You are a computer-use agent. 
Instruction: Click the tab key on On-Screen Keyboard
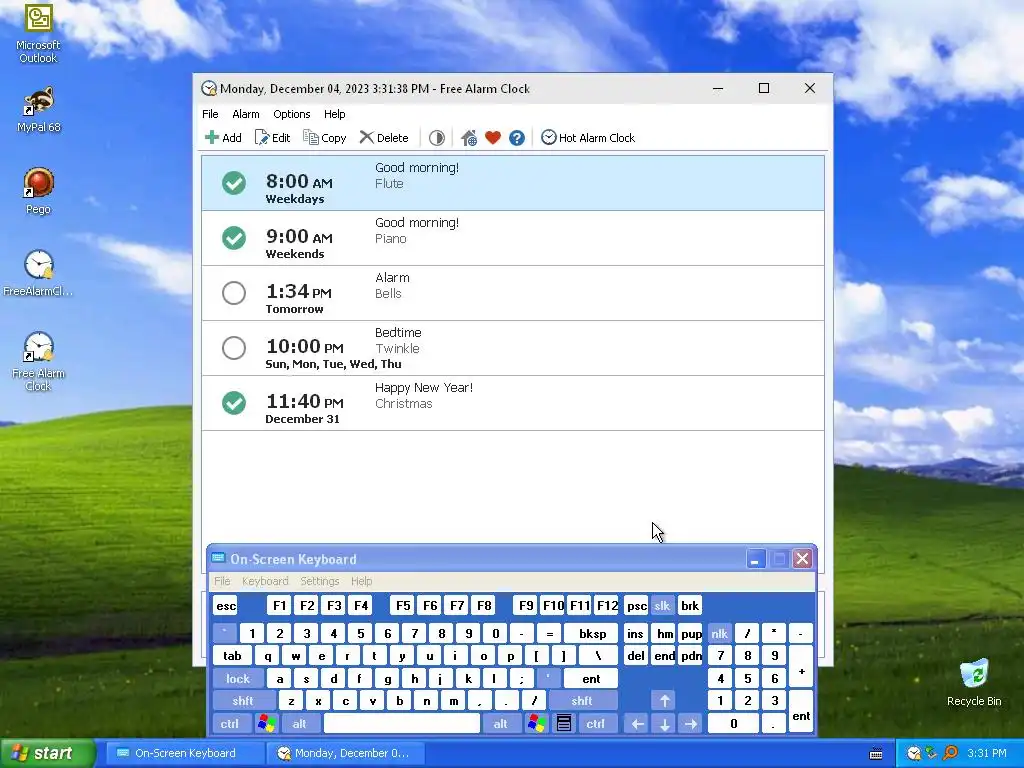(x=232, y=656)
